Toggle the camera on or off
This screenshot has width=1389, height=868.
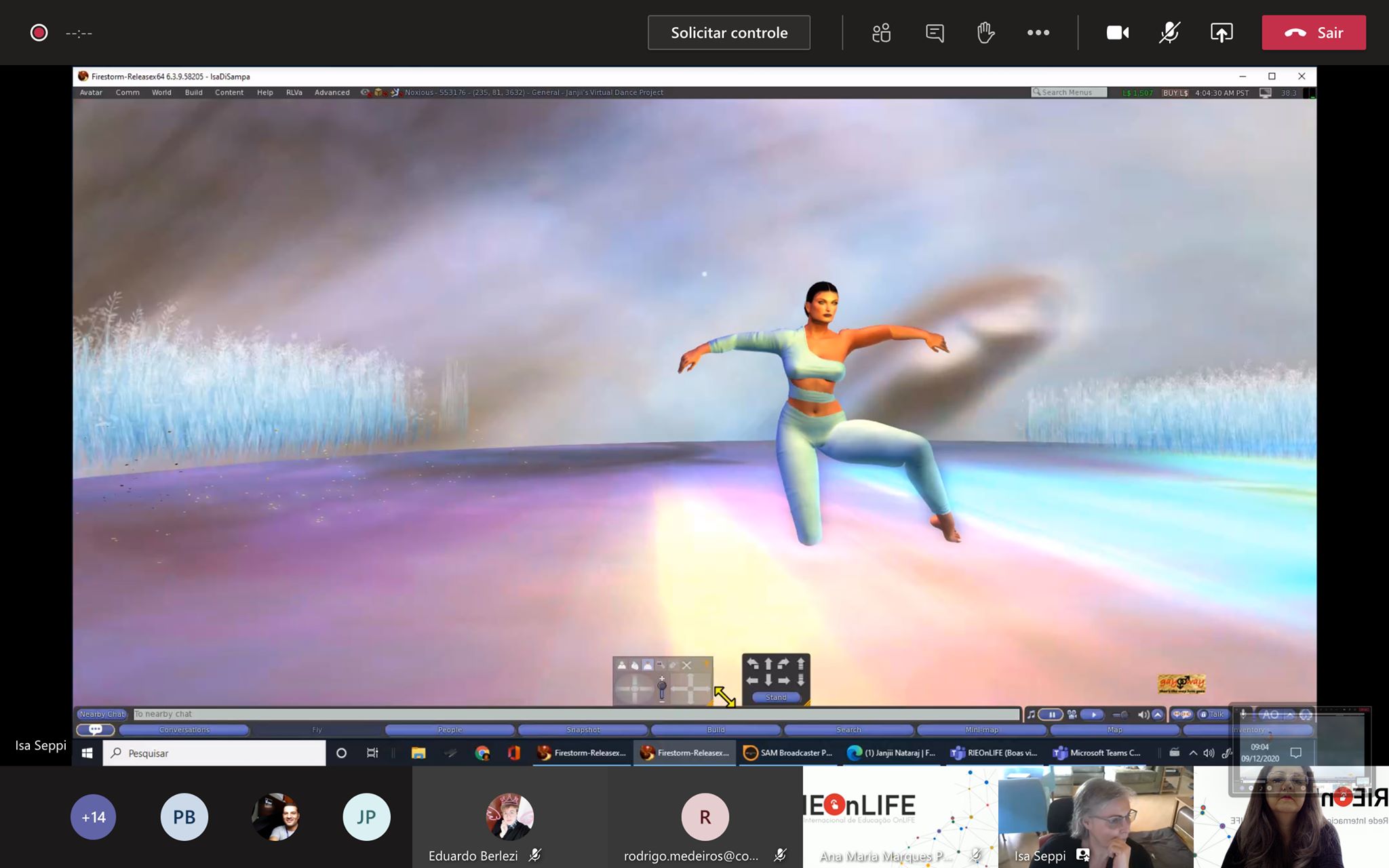(x=1117, y=33)
